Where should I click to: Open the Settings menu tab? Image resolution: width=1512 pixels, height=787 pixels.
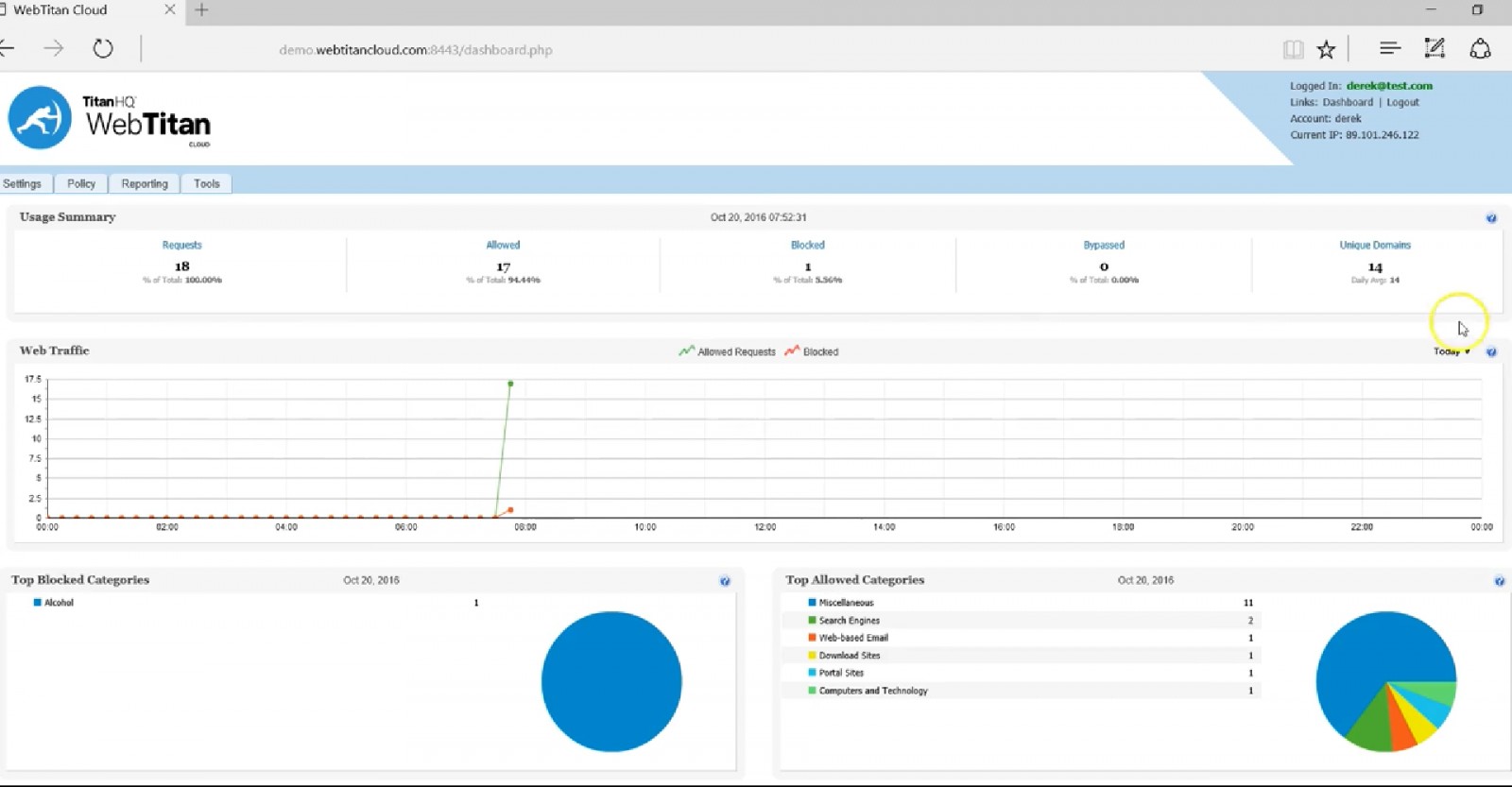click(x=22, y=184)
